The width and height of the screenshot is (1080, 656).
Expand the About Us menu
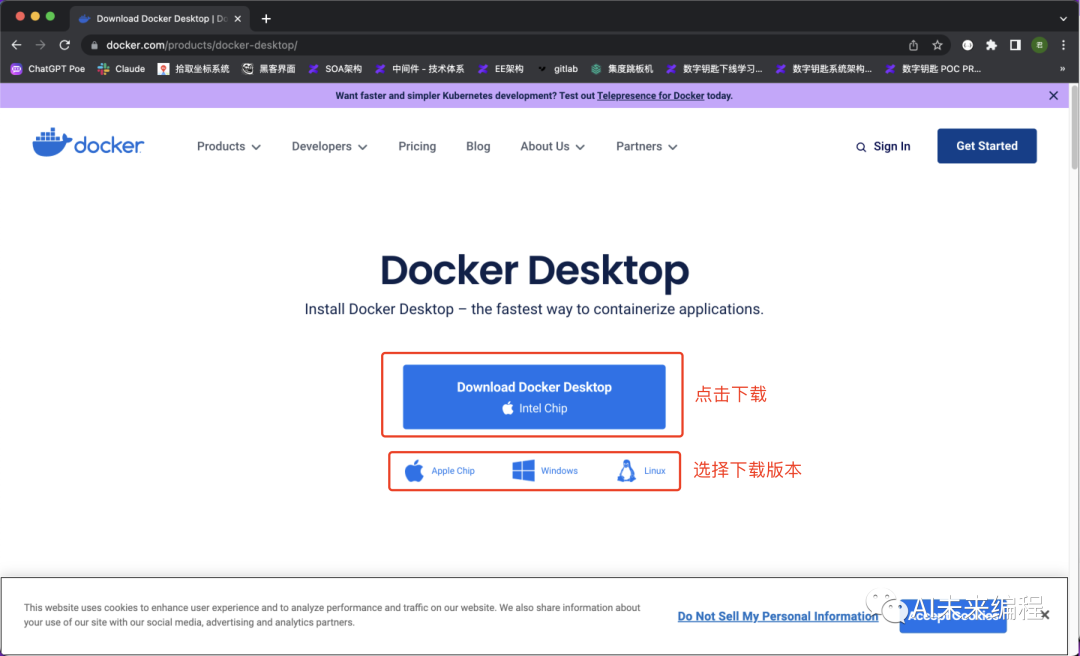(552, 146)
